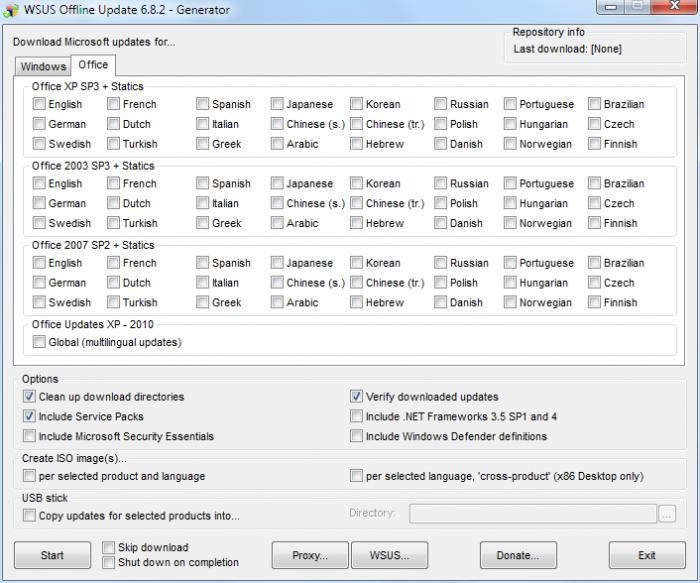700x583 pixels.
Task: Check Turkish under Office 2003 SP3
Action: [114, 223]
